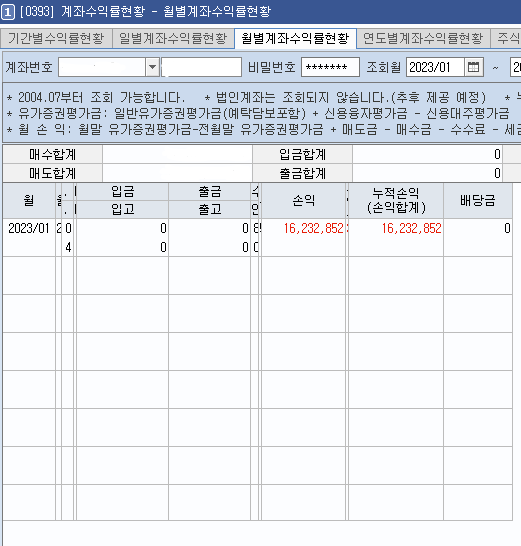The width and height of the screenshot is (521, 546).
Task: Open the 조회월 calendar picker icon
Action: 474,67
